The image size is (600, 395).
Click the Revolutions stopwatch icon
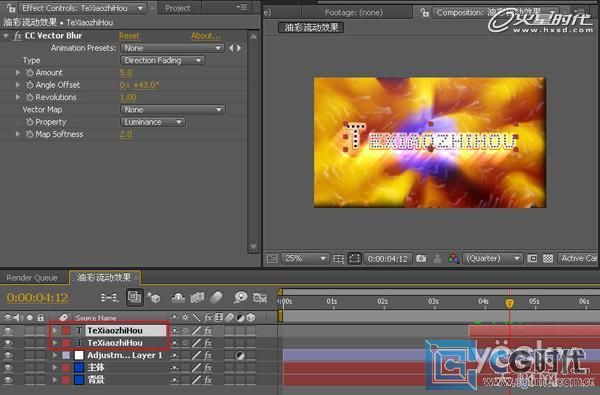click(x=29, y=97)
